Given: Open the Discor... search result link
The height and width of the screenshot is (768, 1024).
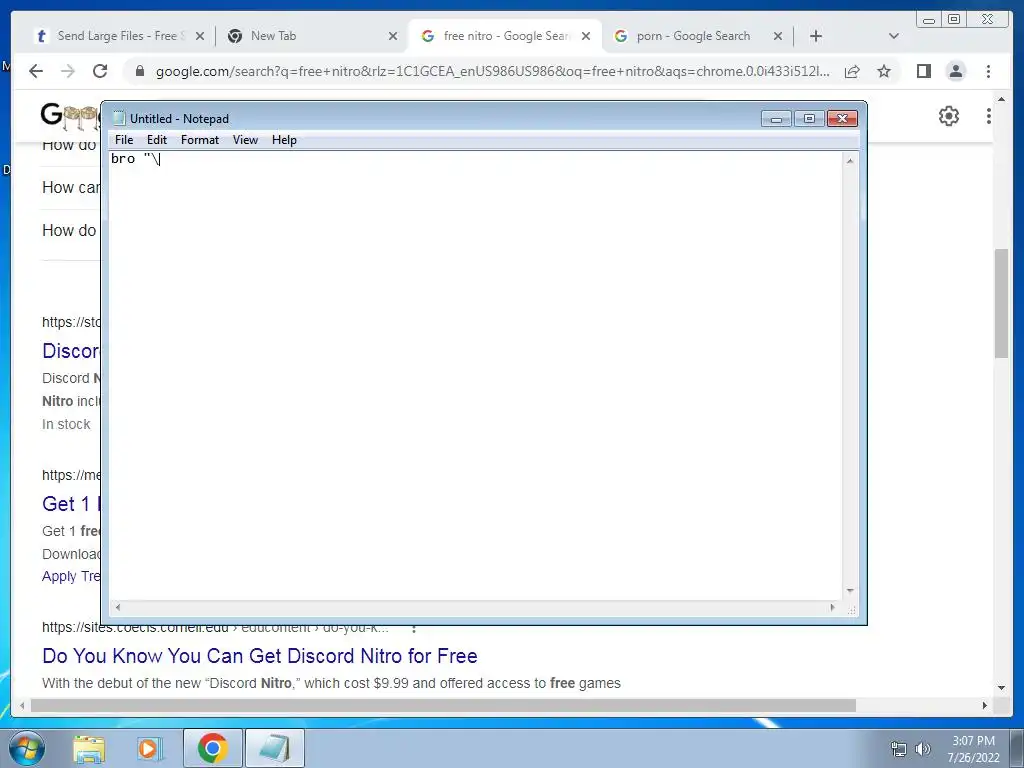Looking at the screenshot, I should [x=71, y=351].
